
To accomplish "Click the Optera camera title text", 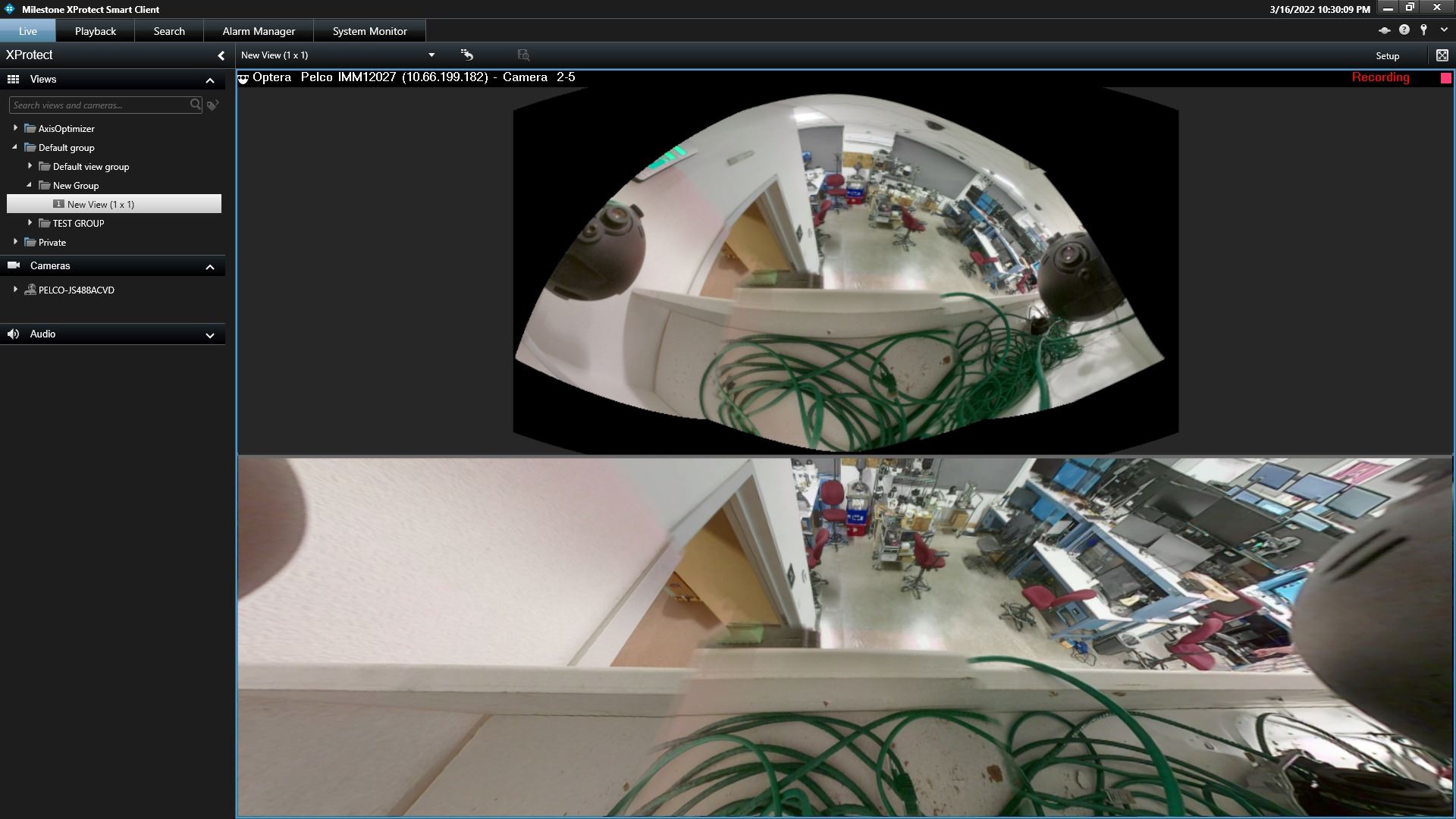I will (414, 77).
